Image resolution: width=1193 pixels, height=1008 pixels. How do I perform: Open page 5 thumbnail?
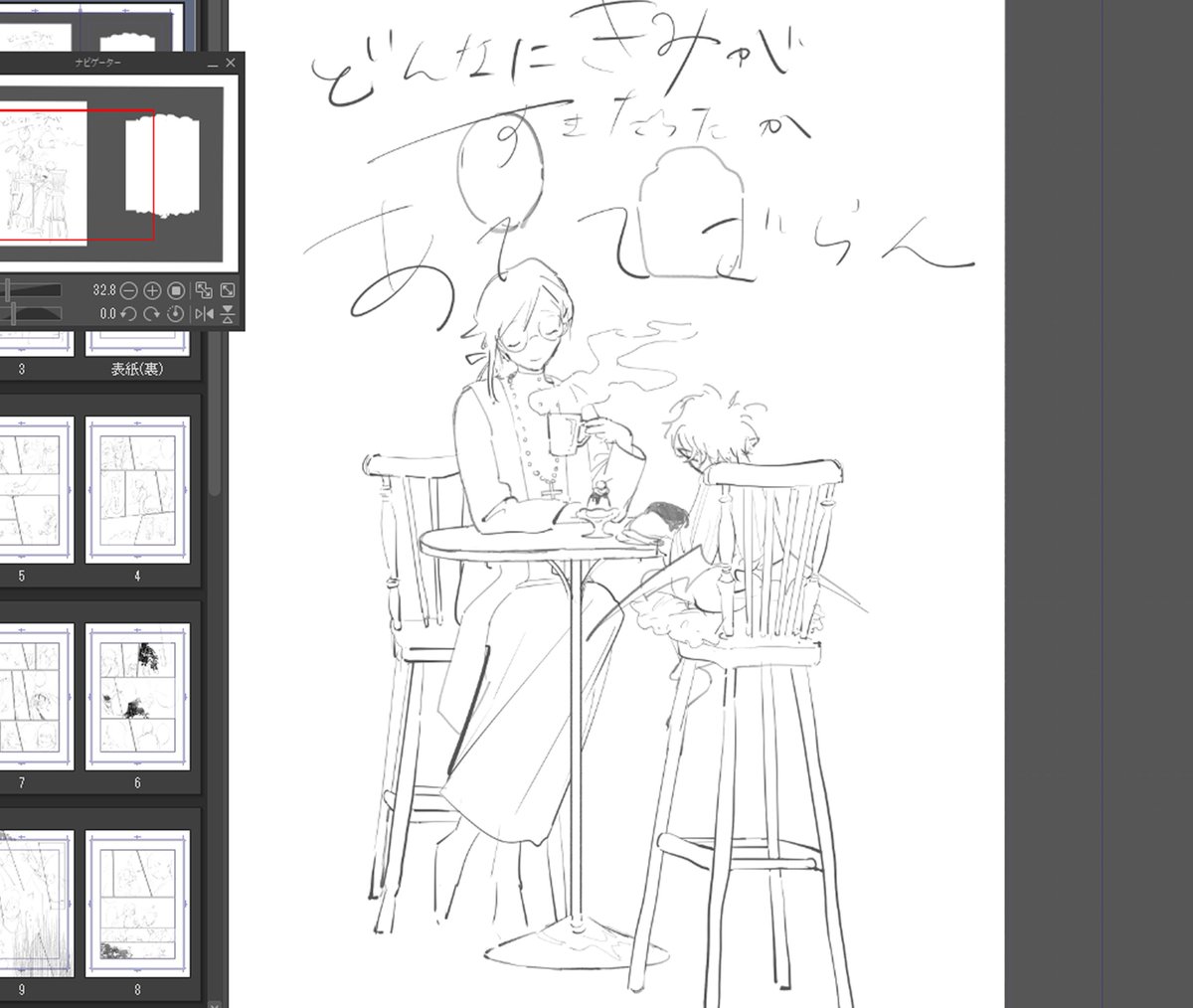point(37,489)
